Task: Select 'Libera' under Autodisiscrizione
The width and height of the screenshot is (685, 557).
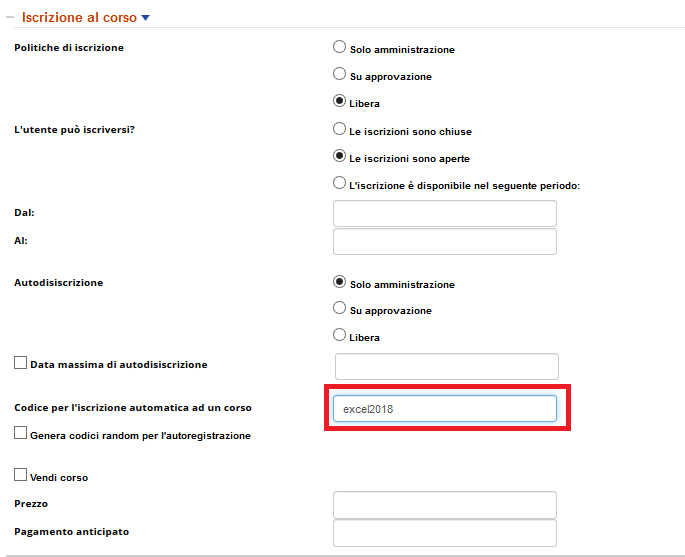Action: 339,336
